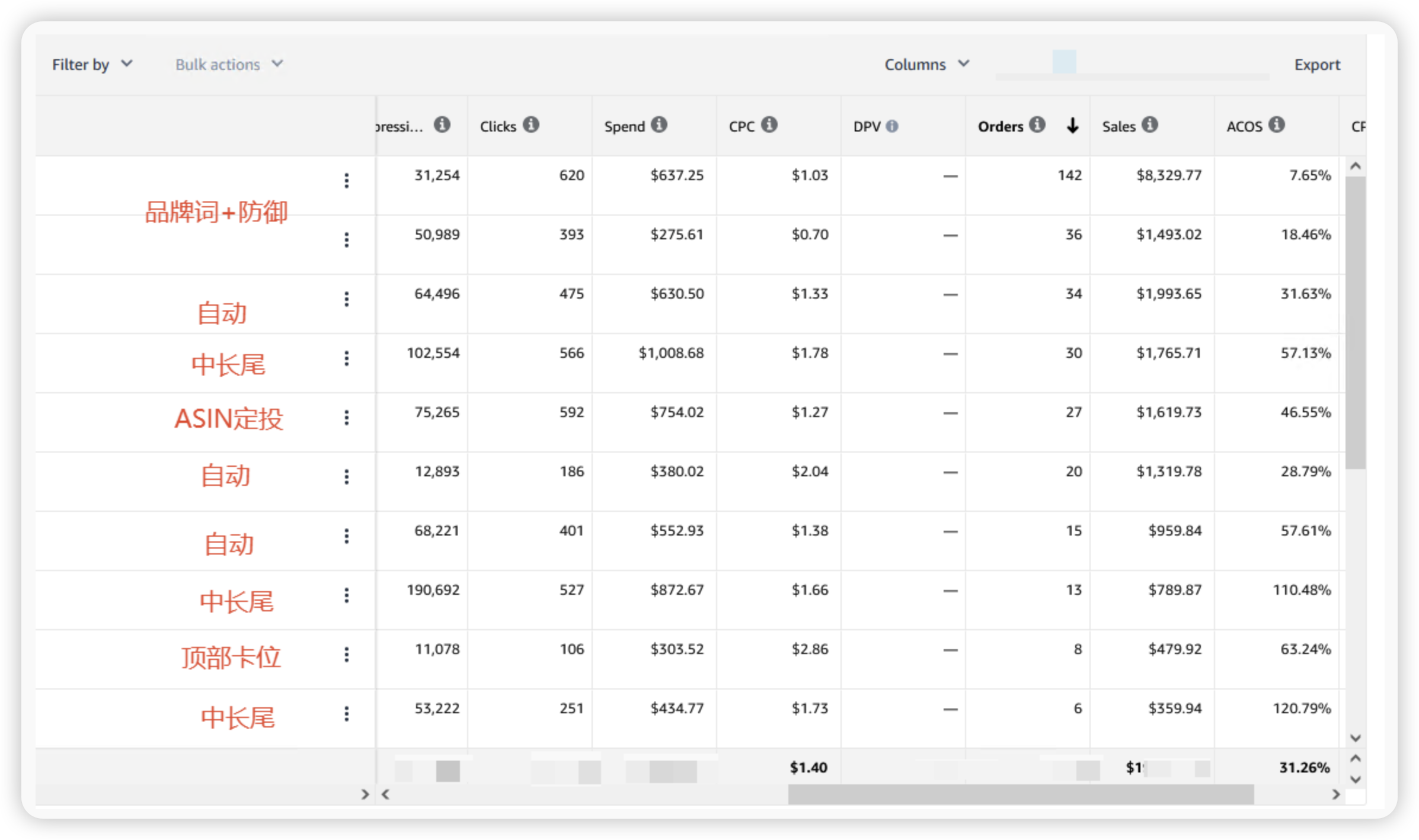Click the ACOS column info icon
The height and width of the screenshot is (840, 1419).
pyautogui.click(x=1277, y=125)
